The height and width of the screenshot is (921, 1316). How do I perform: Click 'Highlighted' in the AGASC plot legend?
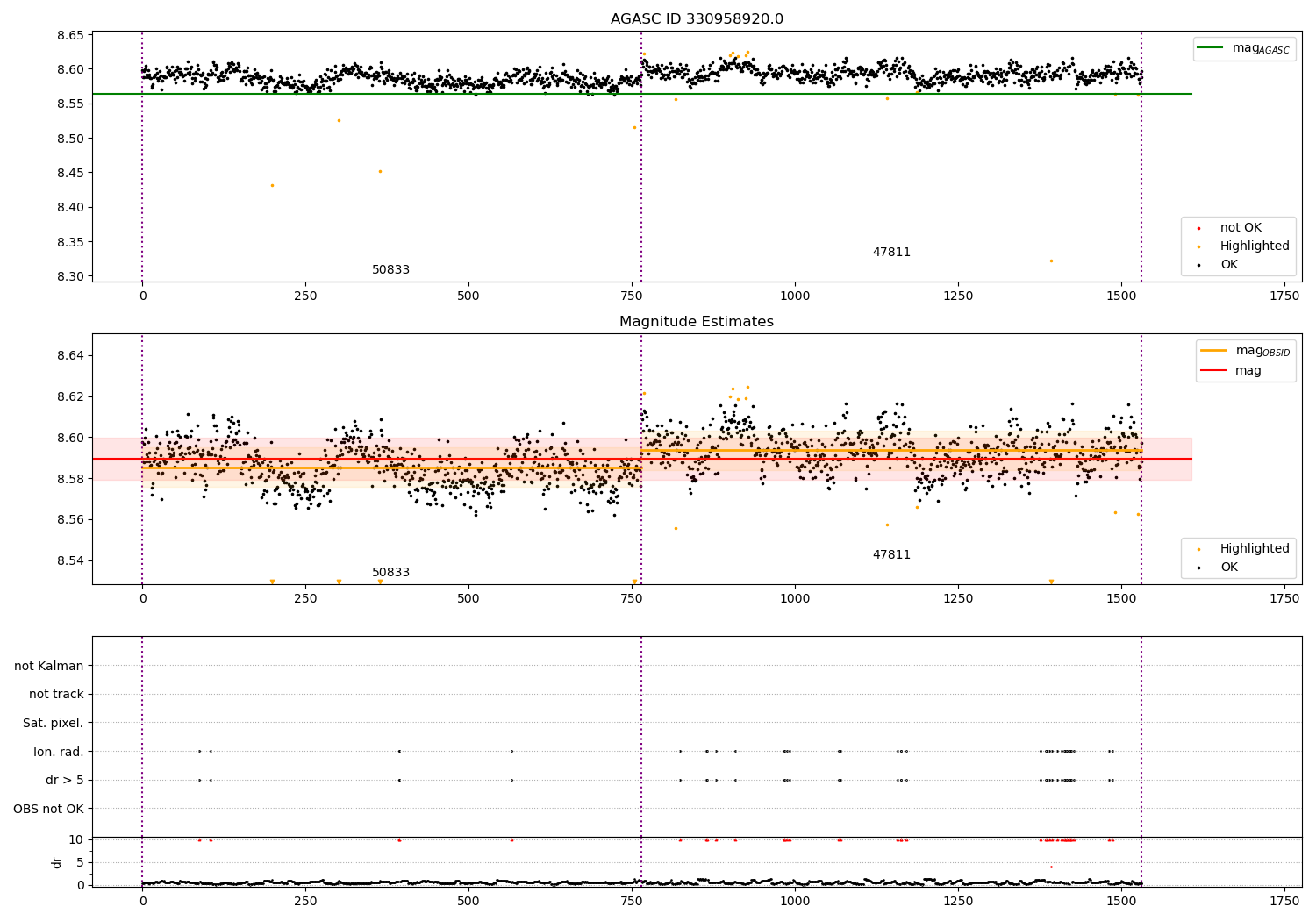click(x=1255, y=246)
